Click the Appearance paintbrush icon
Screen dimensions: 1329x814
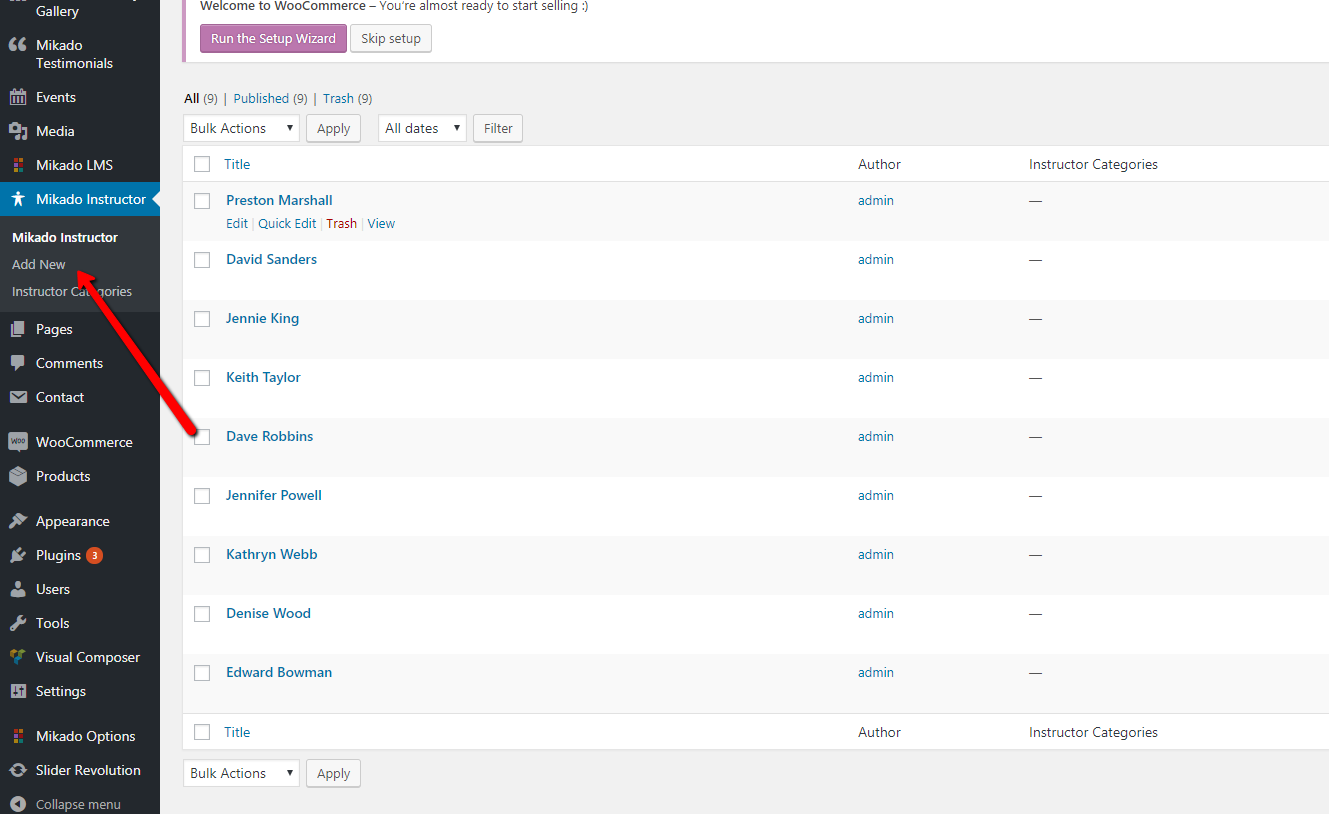[17, 521]
